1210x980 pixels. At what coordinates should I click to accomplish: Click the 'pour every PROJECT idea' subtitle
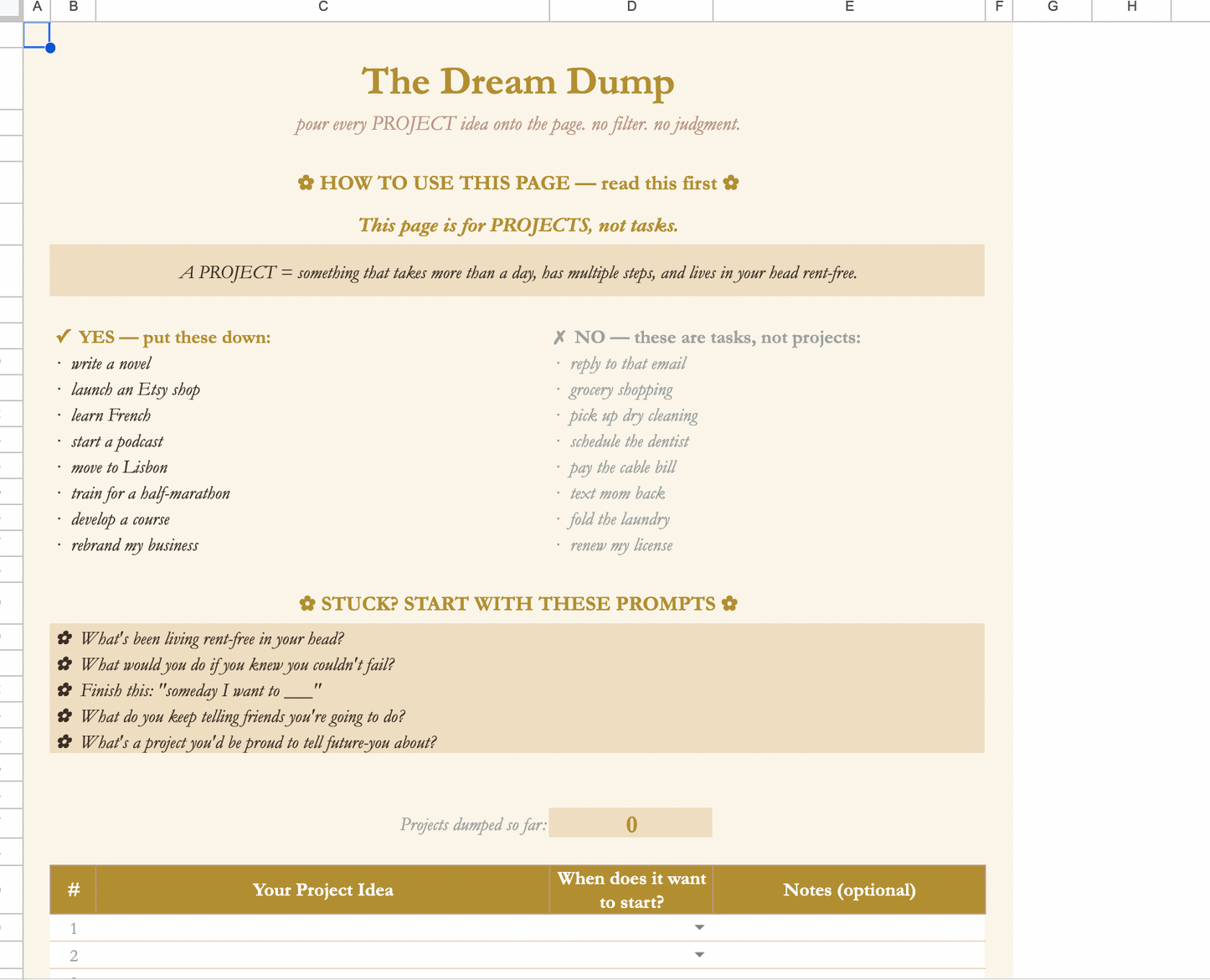click(517, 125)
